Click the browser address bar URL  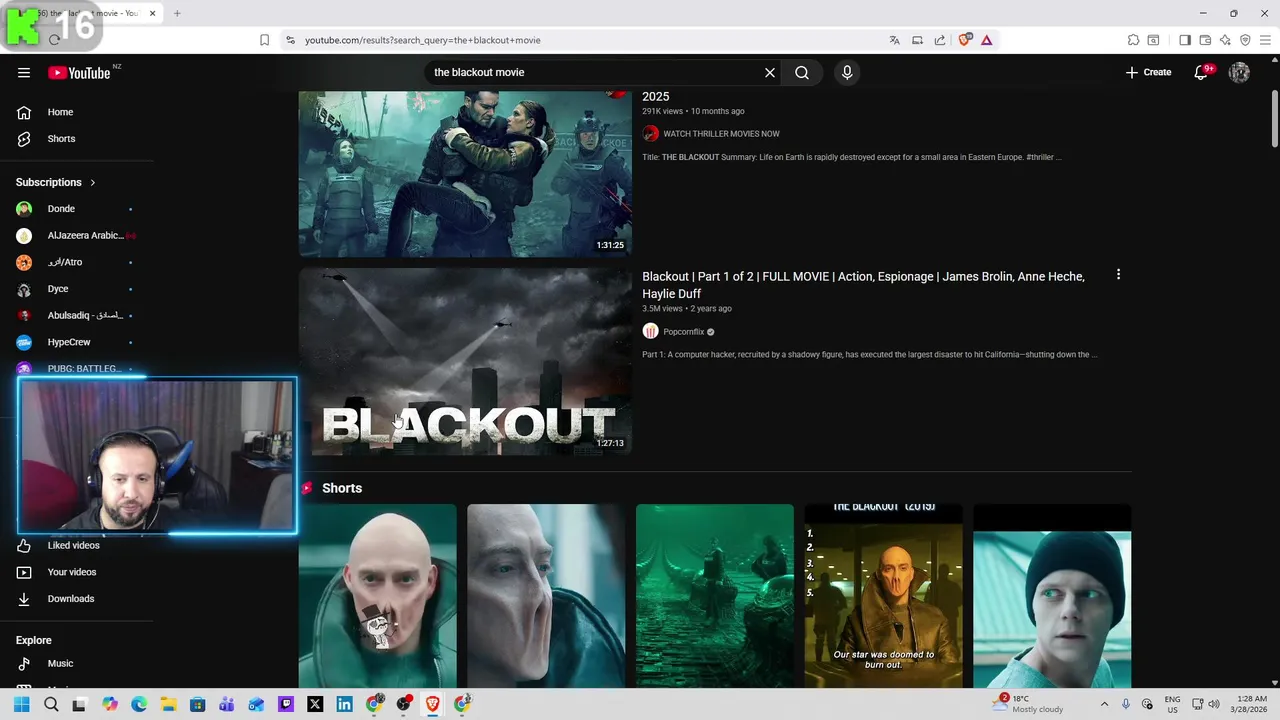coord(423,40)
